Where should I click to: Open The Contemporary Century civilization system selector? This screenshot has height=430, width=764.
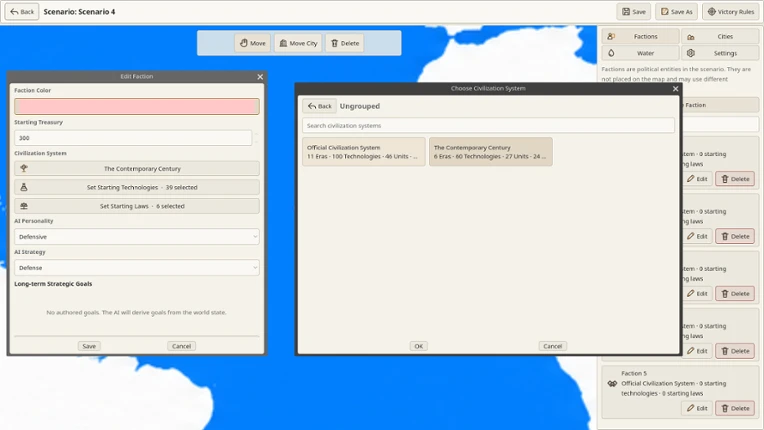[x=136, y=168]
